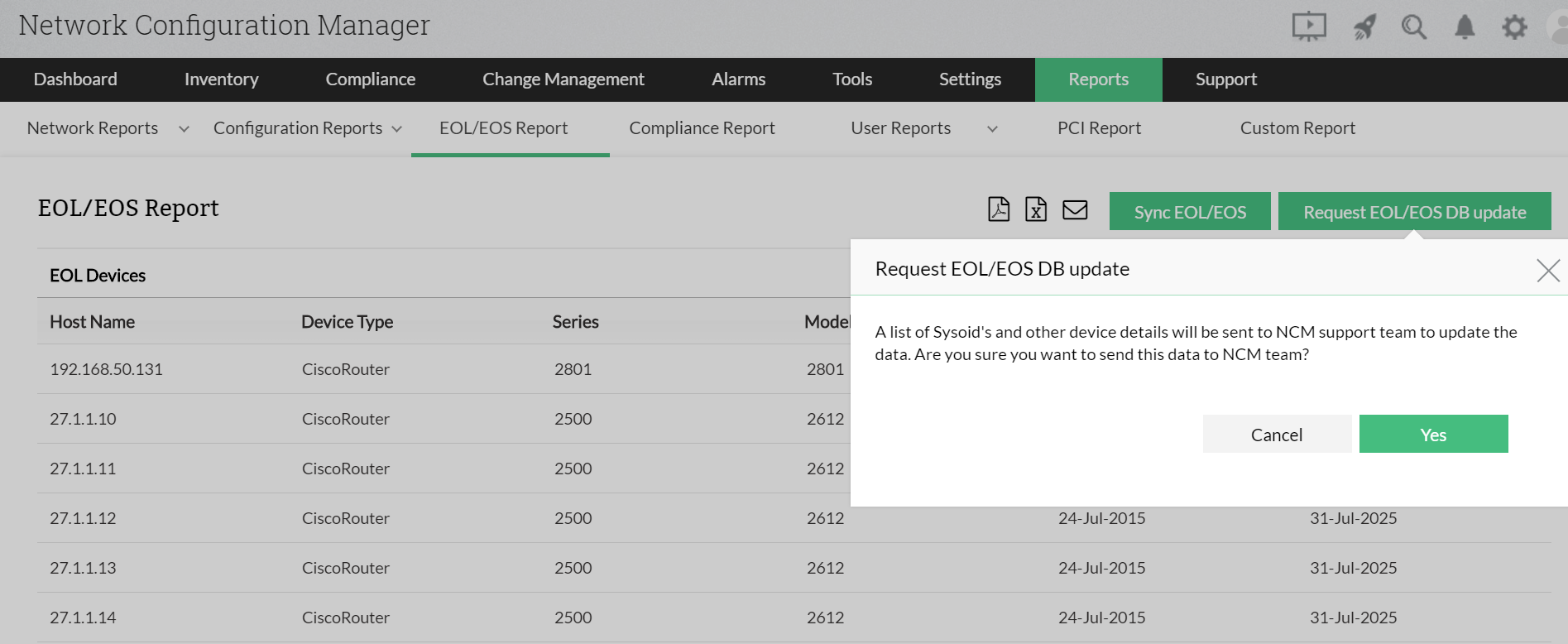Open the notifications bell
Screen dimensions: 1568x644
pos(1465,27)
